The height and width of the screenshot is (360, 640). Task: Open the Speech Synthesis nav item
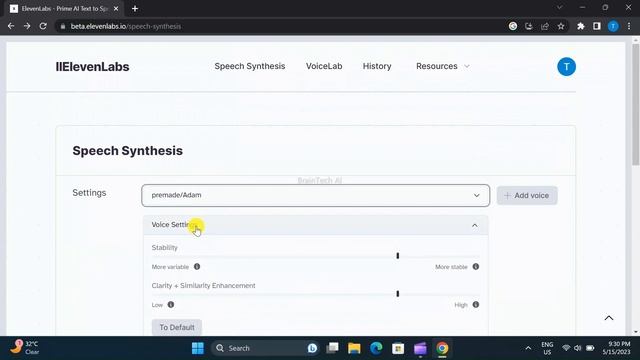(x=250, y=66)
